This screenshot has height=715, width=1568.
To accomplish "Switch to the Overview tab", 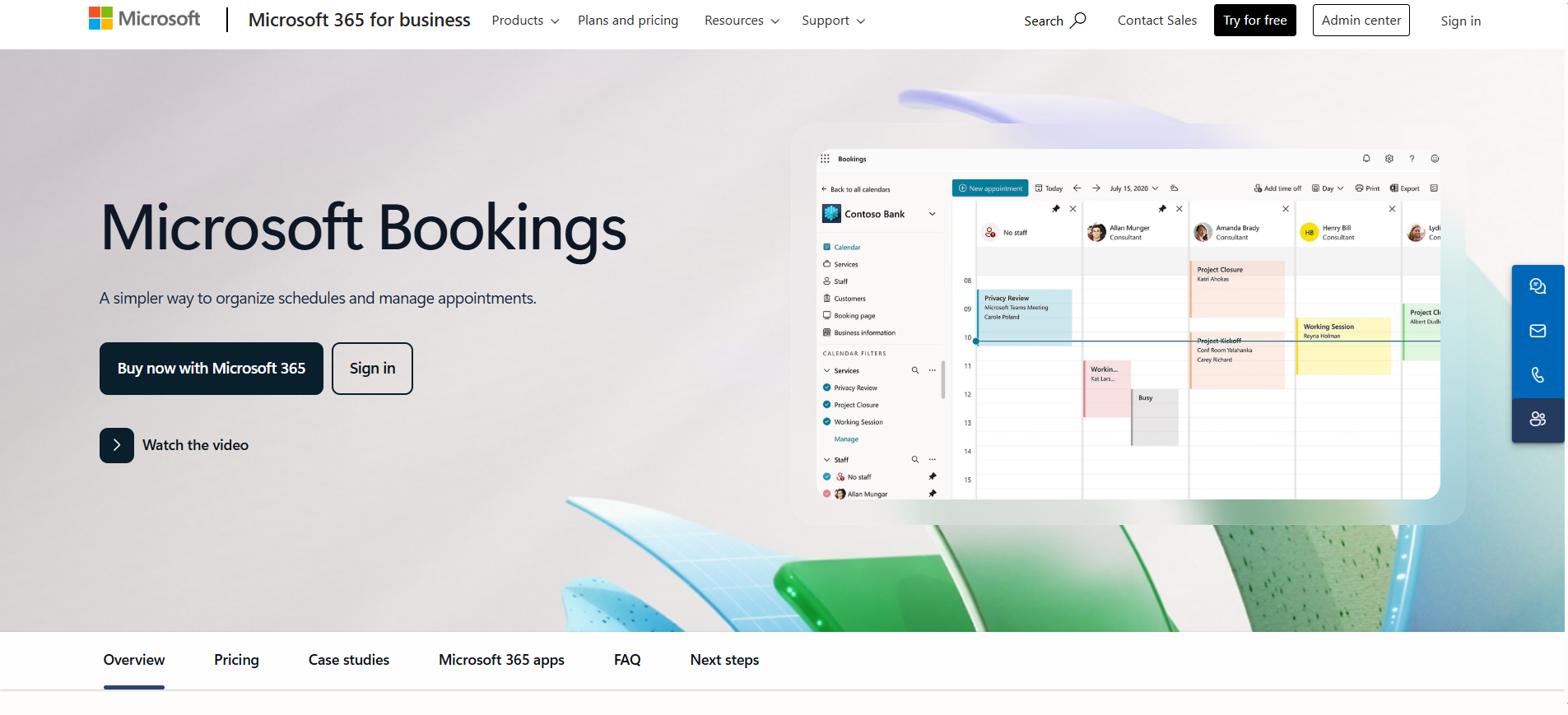I will 134,660.
